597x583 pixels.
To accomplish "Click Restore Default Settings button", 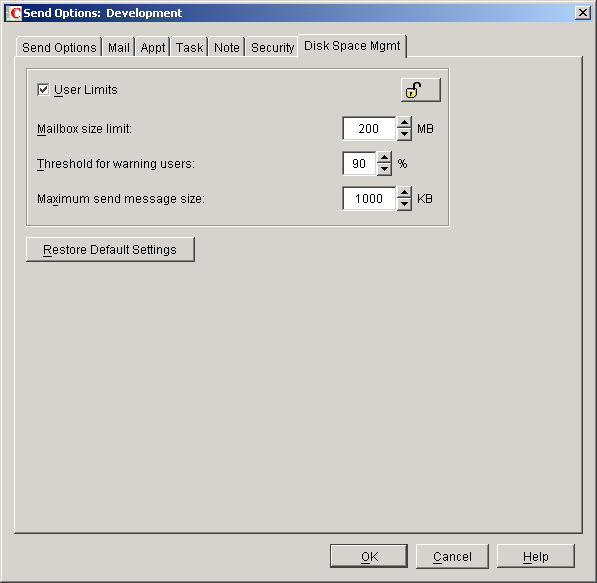I will [x=110, y=250].
